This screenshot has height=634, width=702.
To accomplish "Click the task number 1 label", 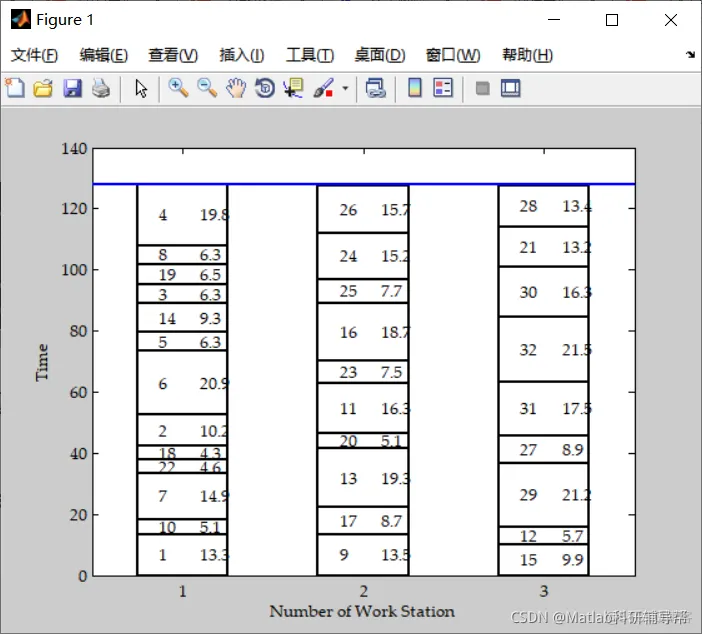I will point(163,555).
